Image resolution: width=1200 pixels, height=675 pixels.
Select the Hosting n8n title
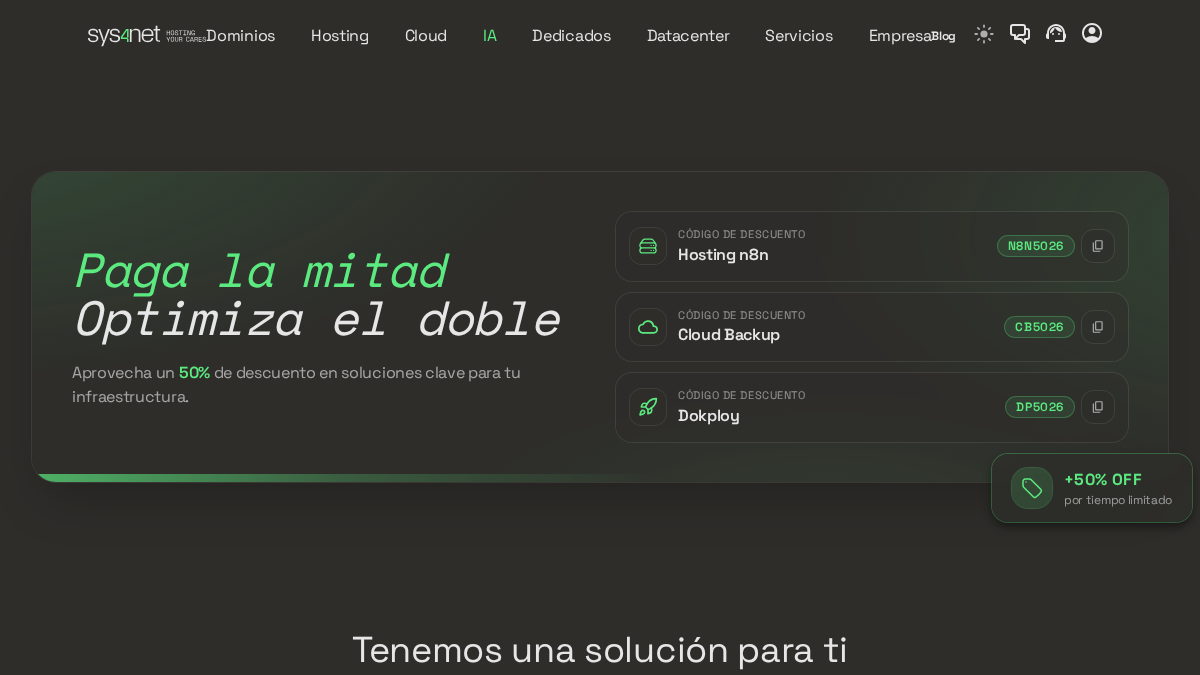[x=723, y=255]
